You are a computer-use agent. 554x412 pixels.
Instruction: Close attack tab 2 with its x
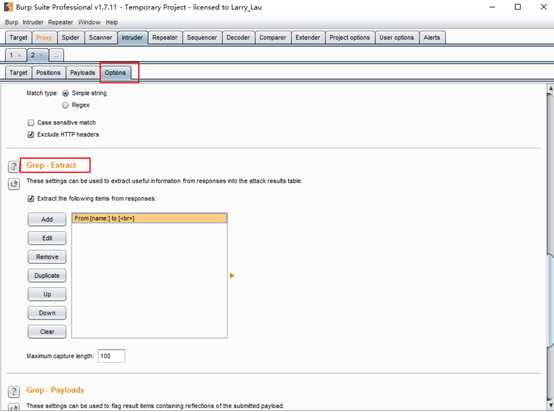[41, 55]
